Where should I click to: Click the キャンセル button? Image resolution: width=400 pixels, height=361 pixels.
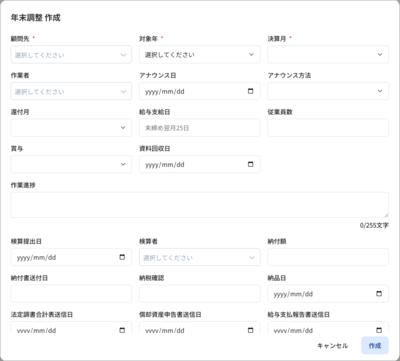coord(332,346)
